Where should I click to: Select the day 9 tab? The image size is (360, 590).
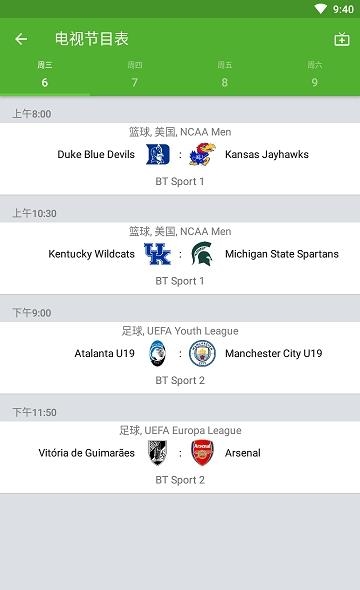tap(315, 75)
